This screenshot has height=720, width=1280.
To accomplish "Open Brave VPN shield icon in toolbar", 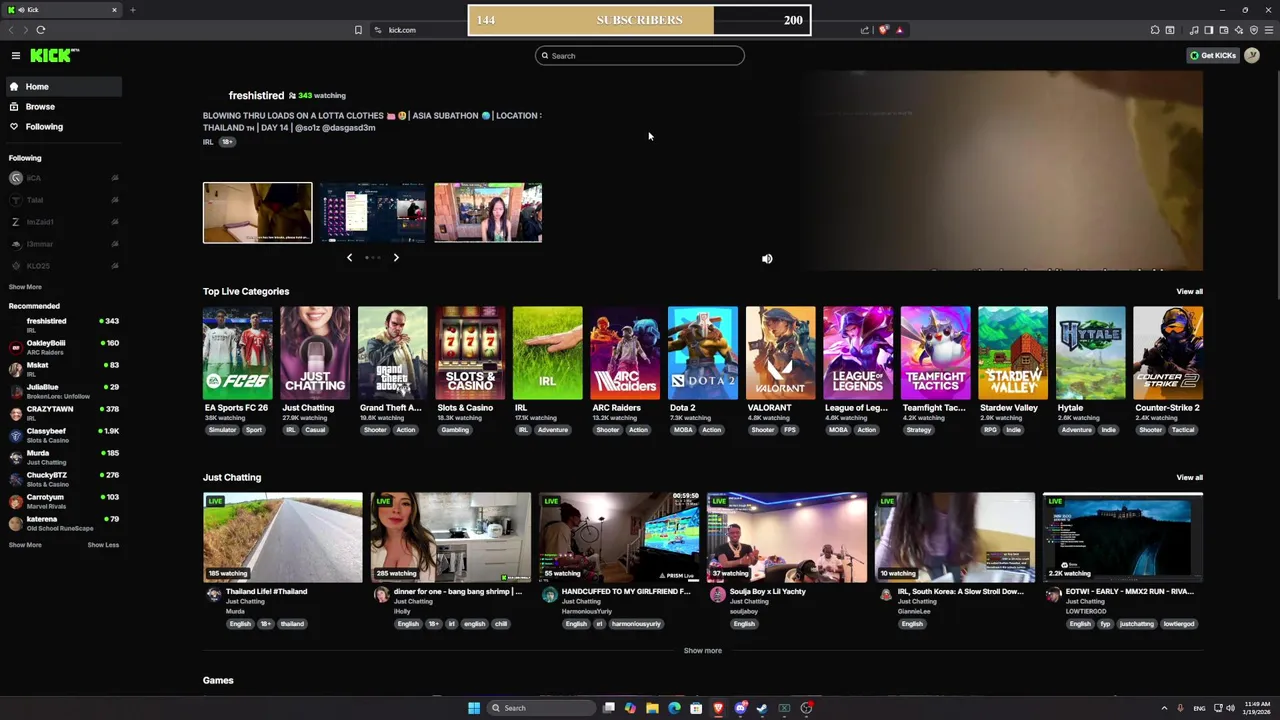I will pos(1254,30).
